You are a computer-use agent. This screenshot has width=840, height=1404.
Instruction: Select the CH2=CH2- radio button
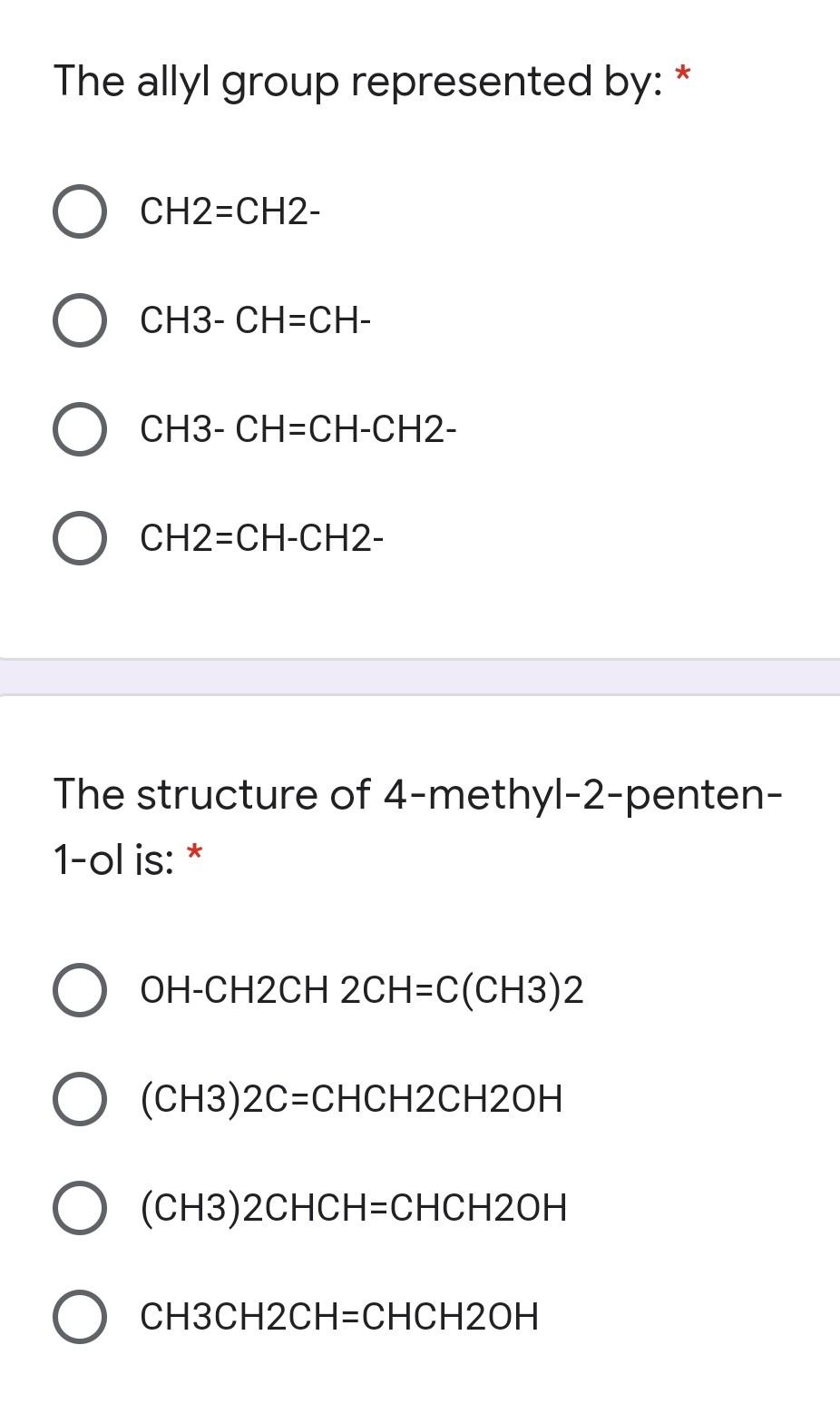pyautogui.click(x=80, y=212)
